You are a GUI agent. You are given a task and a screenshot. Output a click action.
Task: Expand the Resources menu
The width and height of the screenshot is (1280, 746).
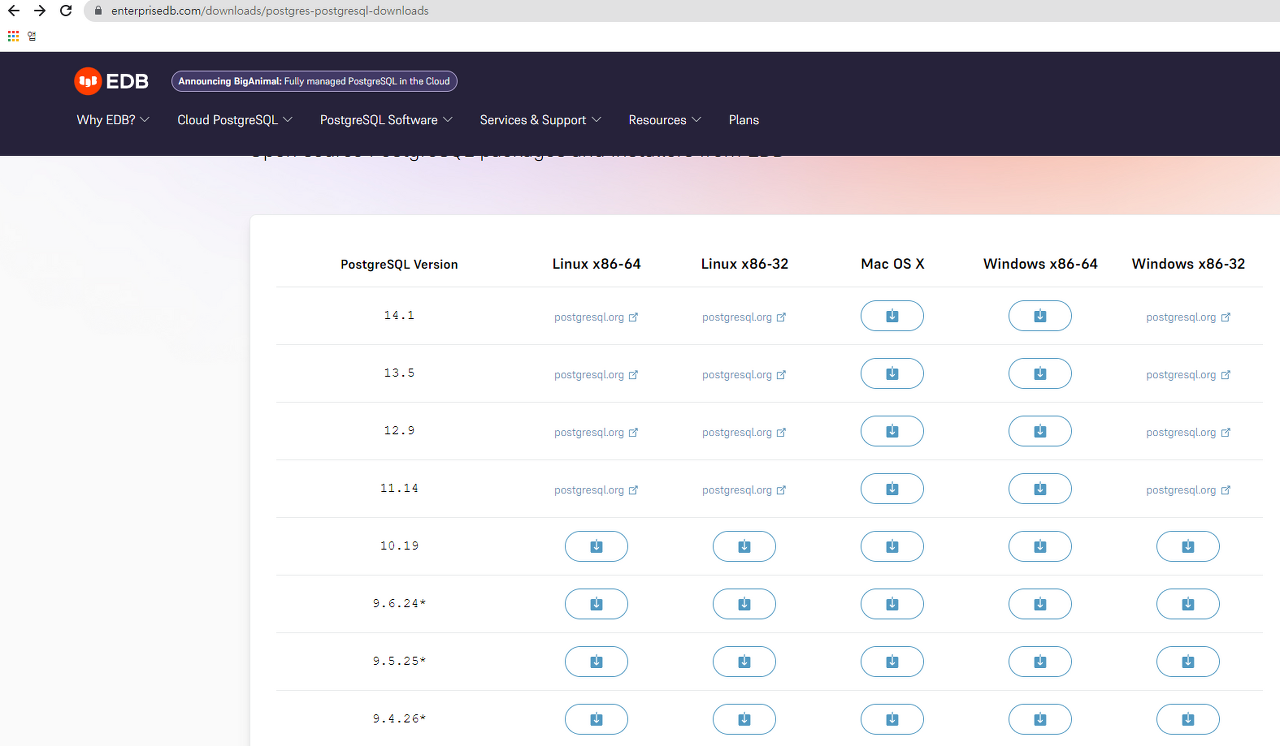665,120
